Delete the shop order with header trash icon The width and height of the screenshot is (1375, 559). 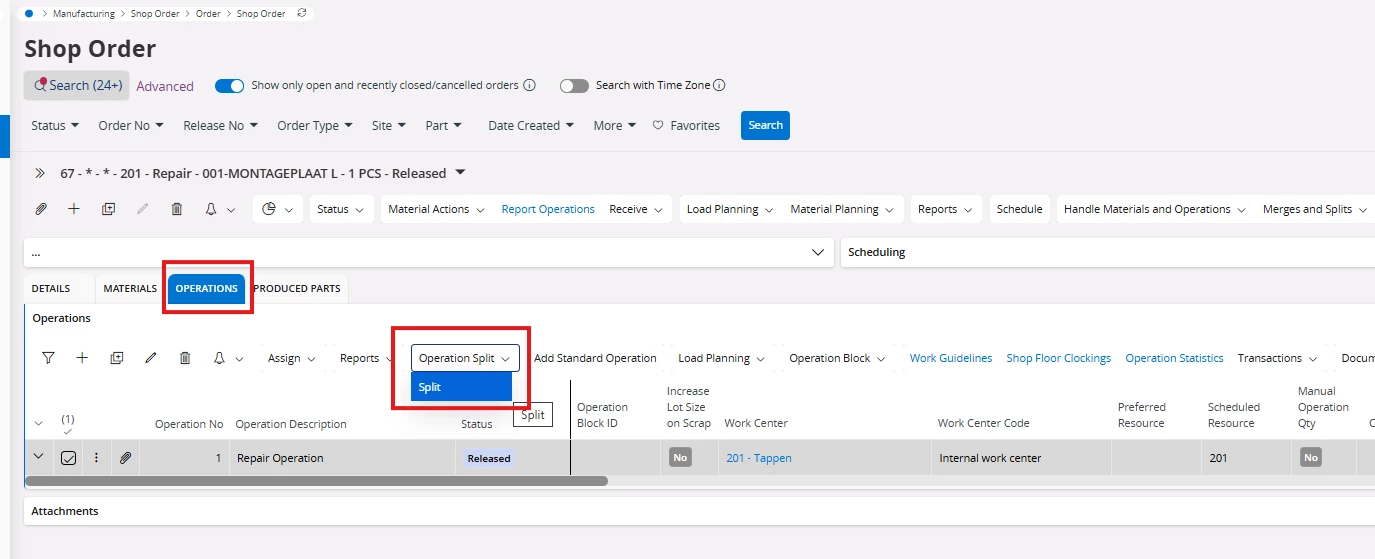pos(177,209)
